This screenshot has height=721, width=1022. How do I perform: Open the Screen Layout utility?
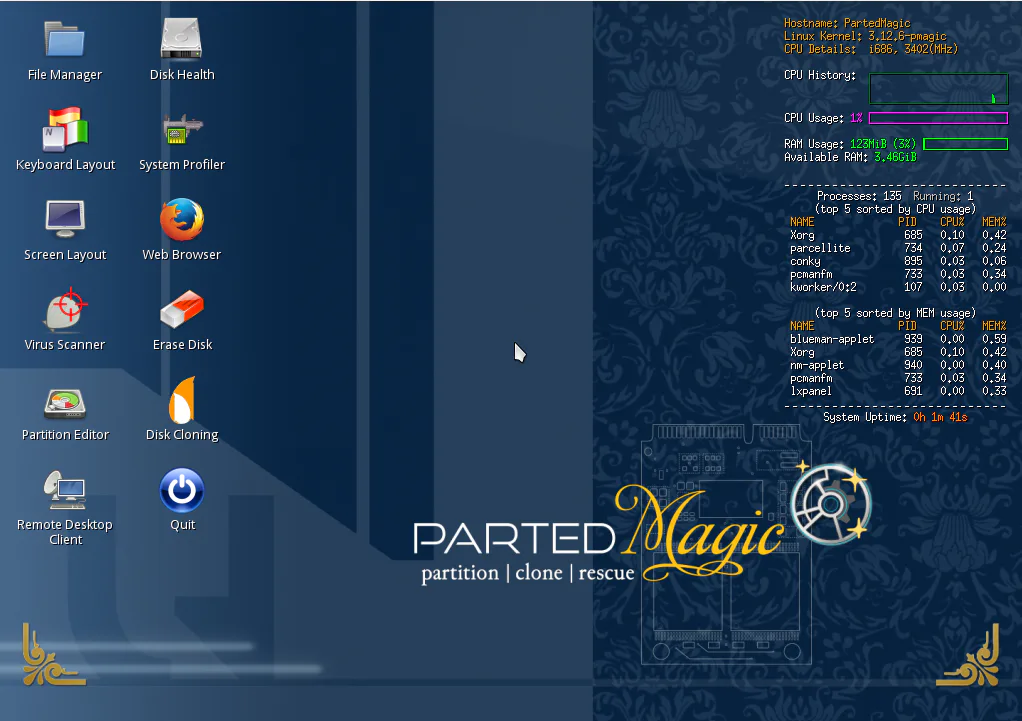[65, 218]
